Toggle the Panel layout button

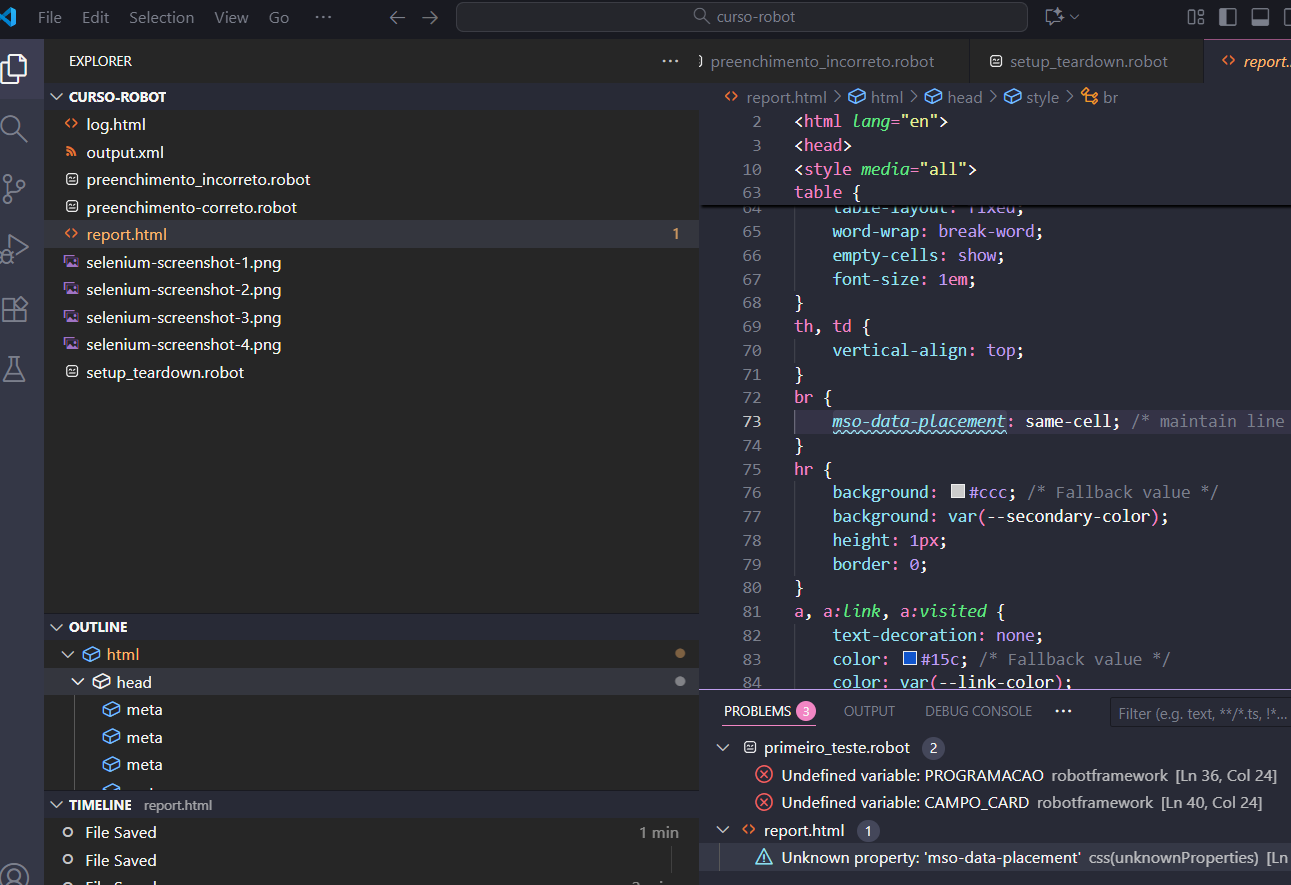tap(1260, 17)
